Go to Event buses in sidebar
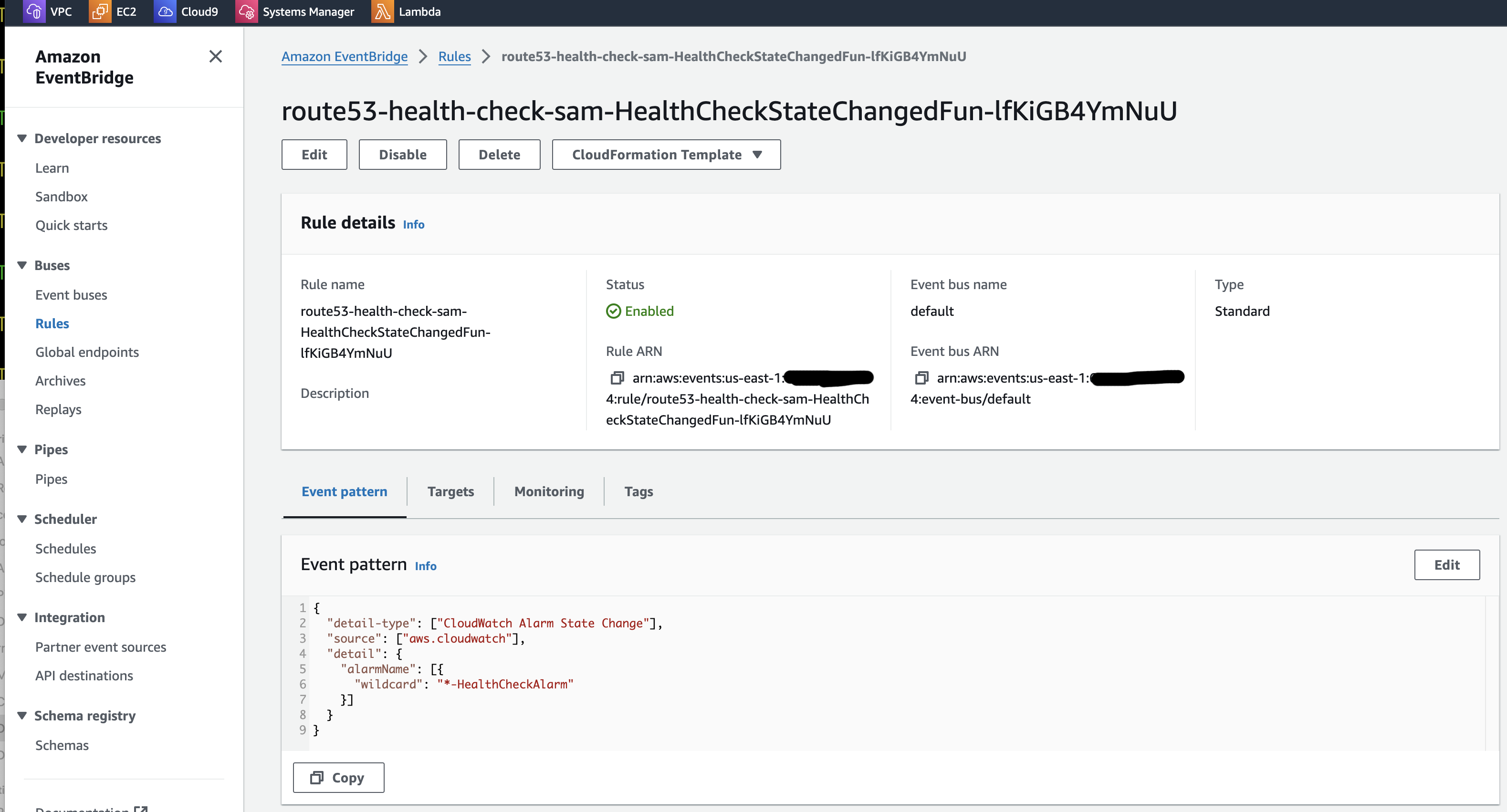This screenshot has height=812, width=1507. pos(72,295)
